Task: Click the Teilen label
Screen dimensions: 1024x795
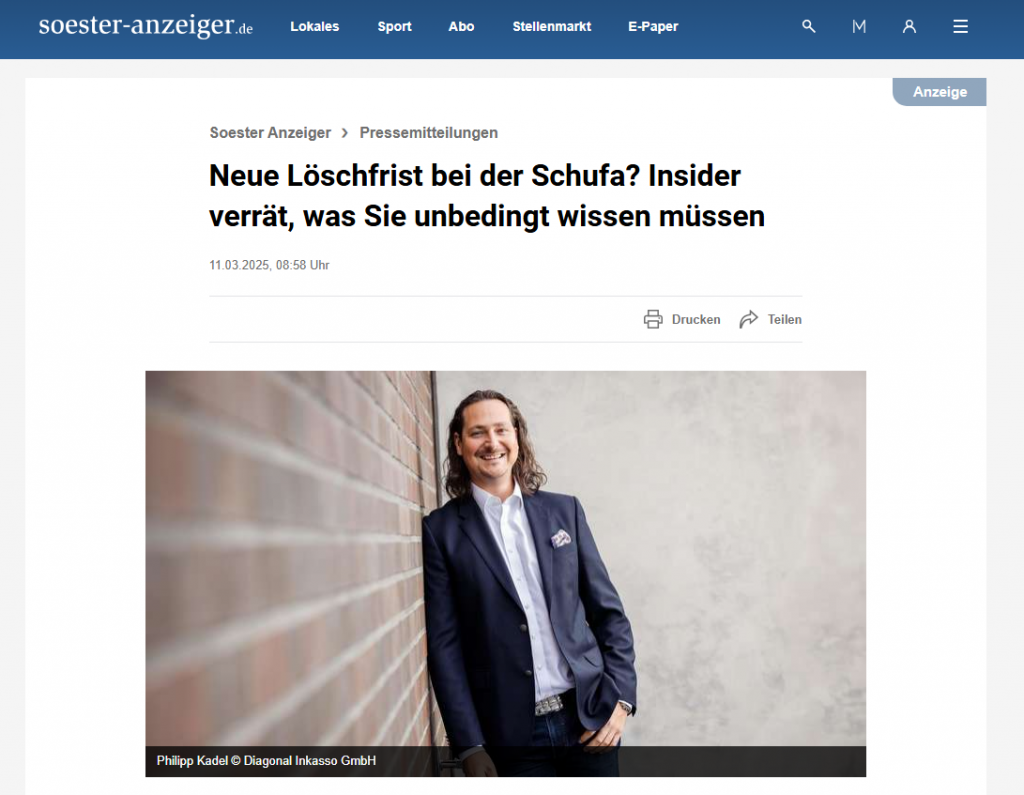Action: [784, 319]
